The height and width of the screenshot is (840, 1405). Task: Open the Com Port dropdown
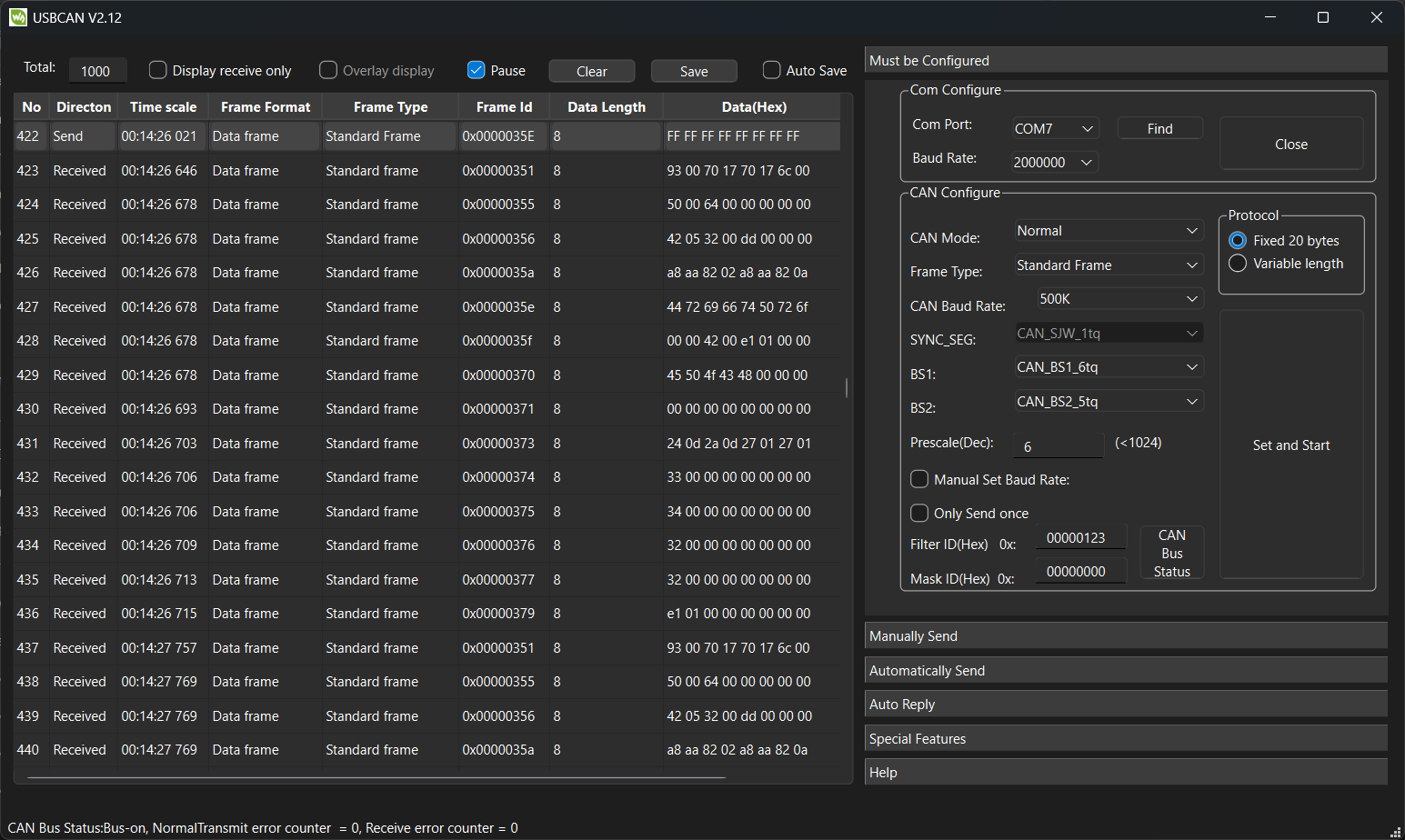[x=1055, y=129]
